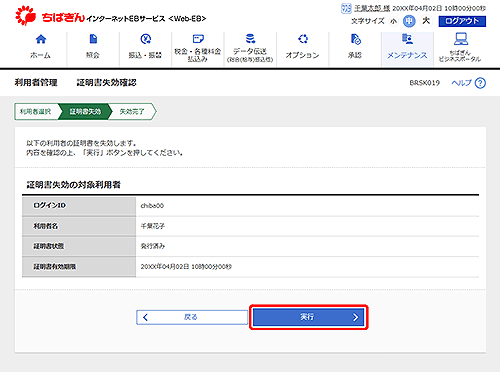Click the 利用者管理 page title
Viewport: 500px width, 372px height.
[x=36, y=83]
